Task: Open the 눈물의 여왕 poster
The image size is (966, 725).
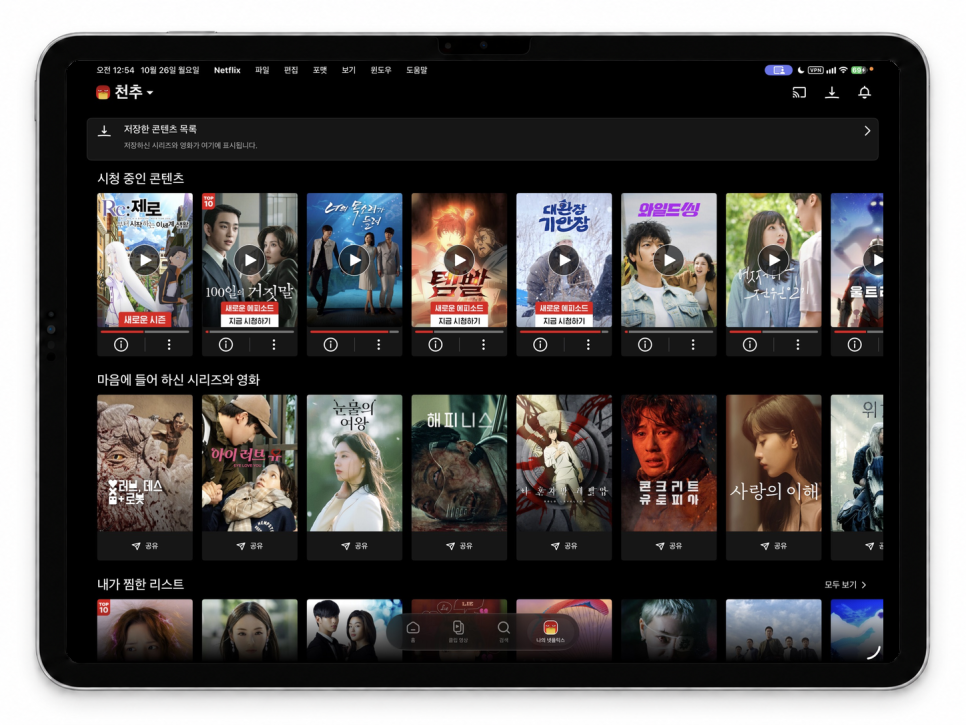Action: (354, 463)
